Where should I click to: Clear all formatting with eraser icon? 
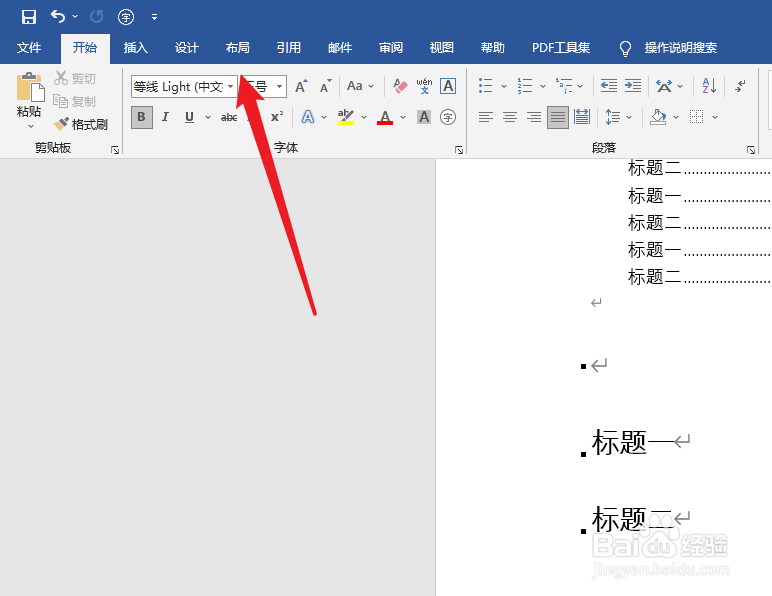(x=400, y=86)
